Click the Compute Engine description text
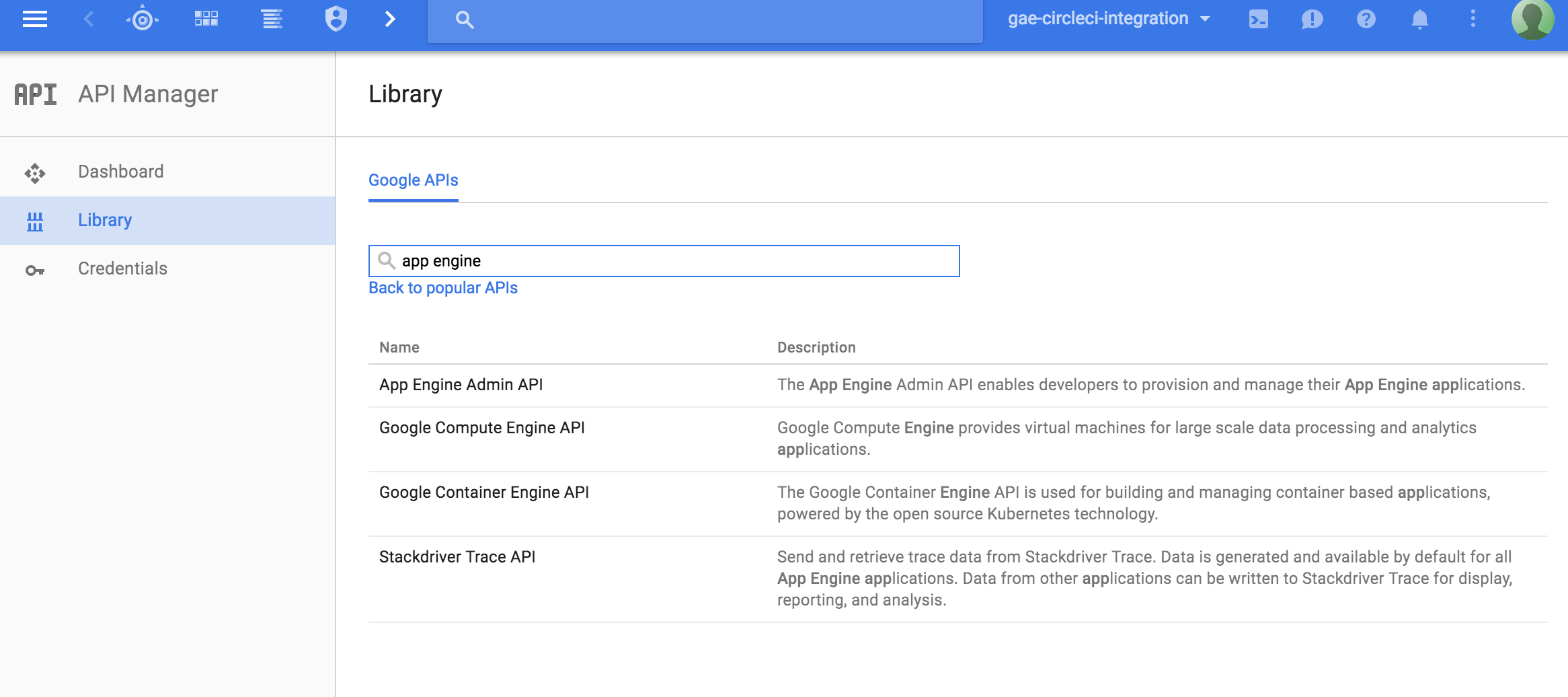This screenshot has height=697, width=1568. [x=1127, y=439]
